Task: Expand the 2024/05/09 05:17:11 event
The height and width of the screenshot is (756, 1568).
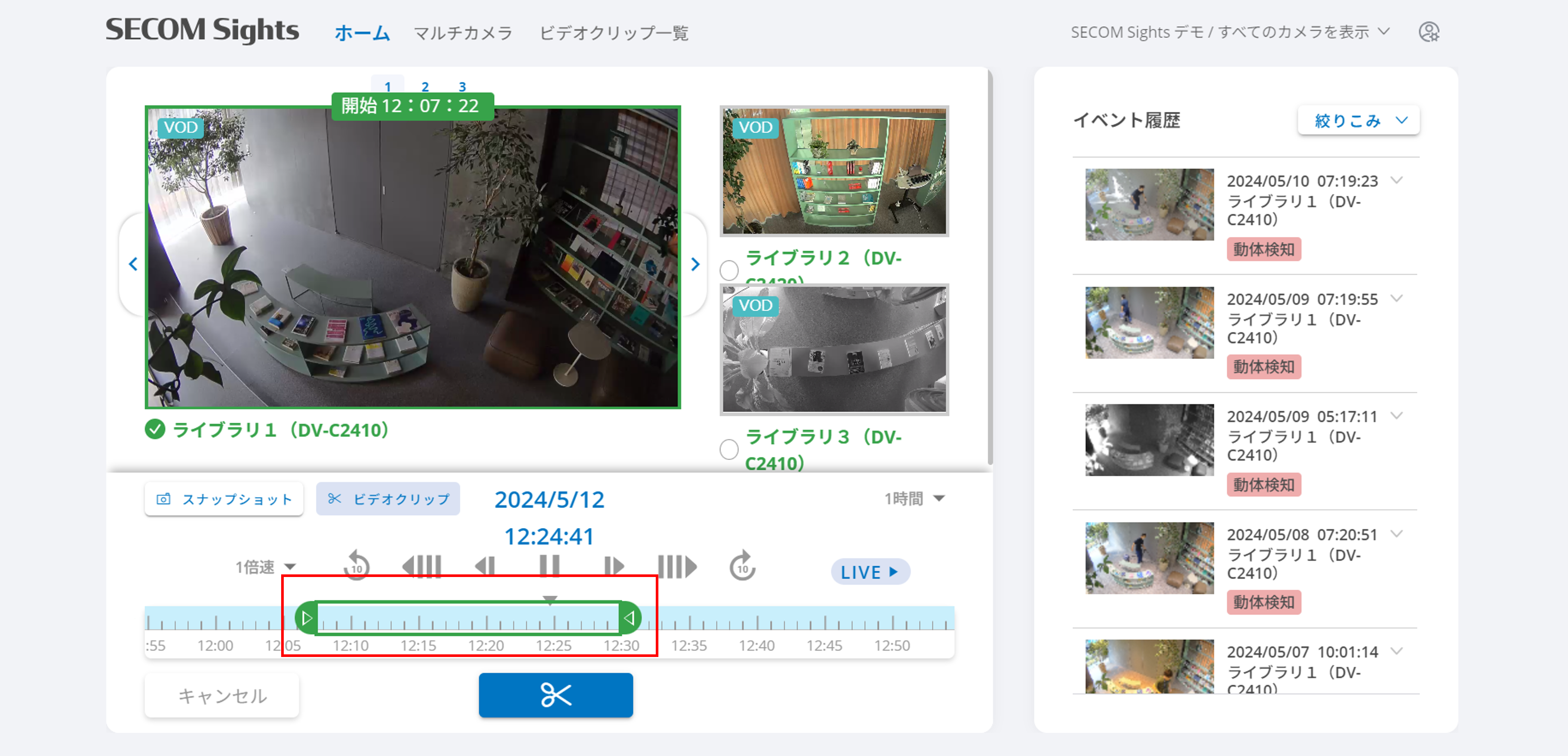Action: coord(1397,416)
